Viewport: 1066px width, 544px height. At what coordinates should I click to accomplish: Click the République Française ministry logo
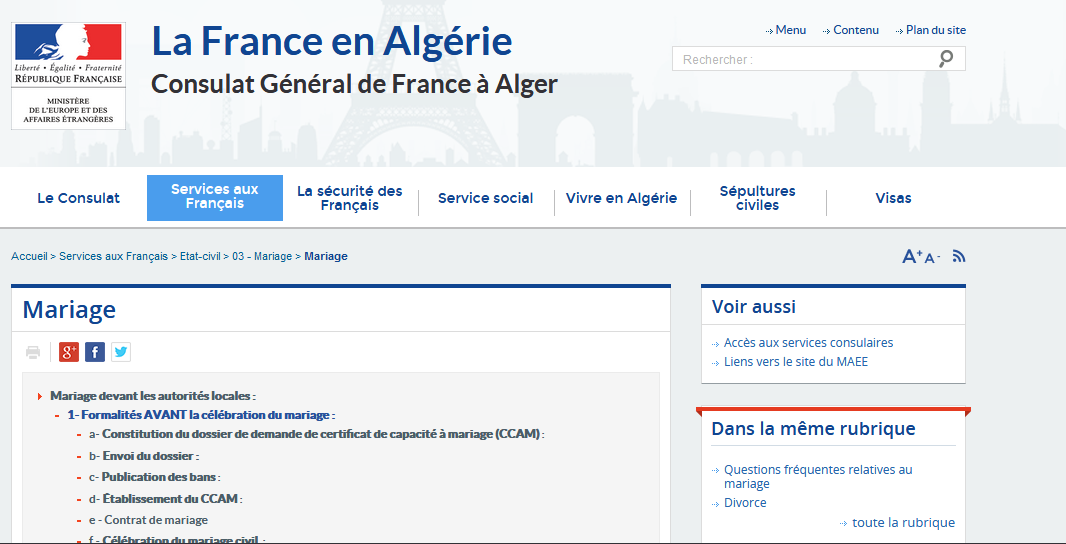[x=68, y=75]
